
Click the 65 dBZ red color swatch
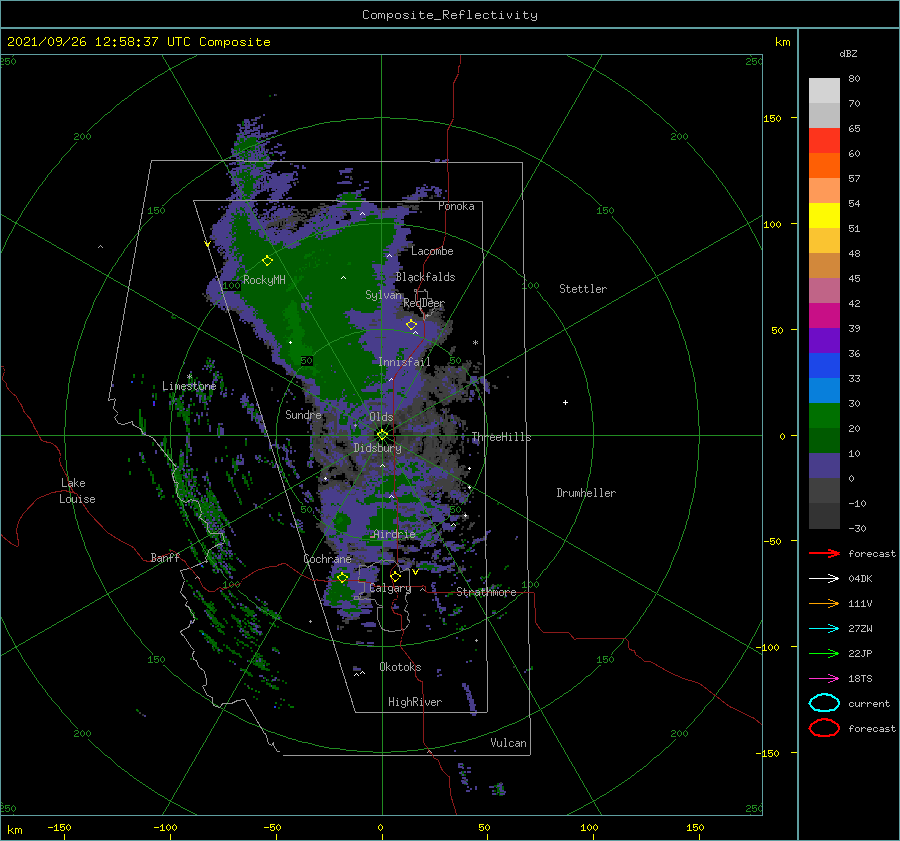pos(824,140)
